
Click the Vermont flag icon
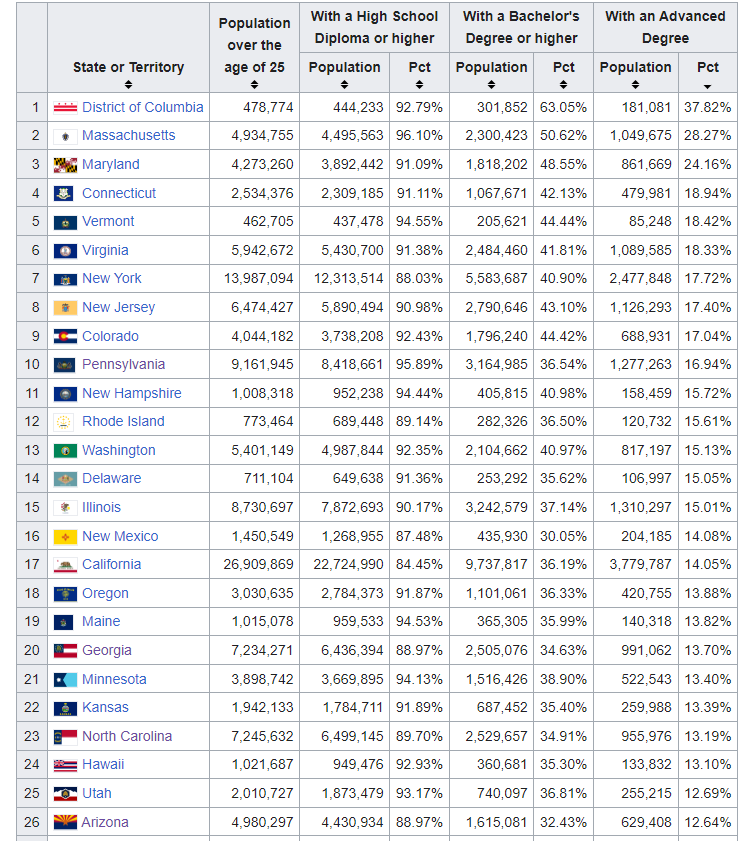(x=65, y=222)
